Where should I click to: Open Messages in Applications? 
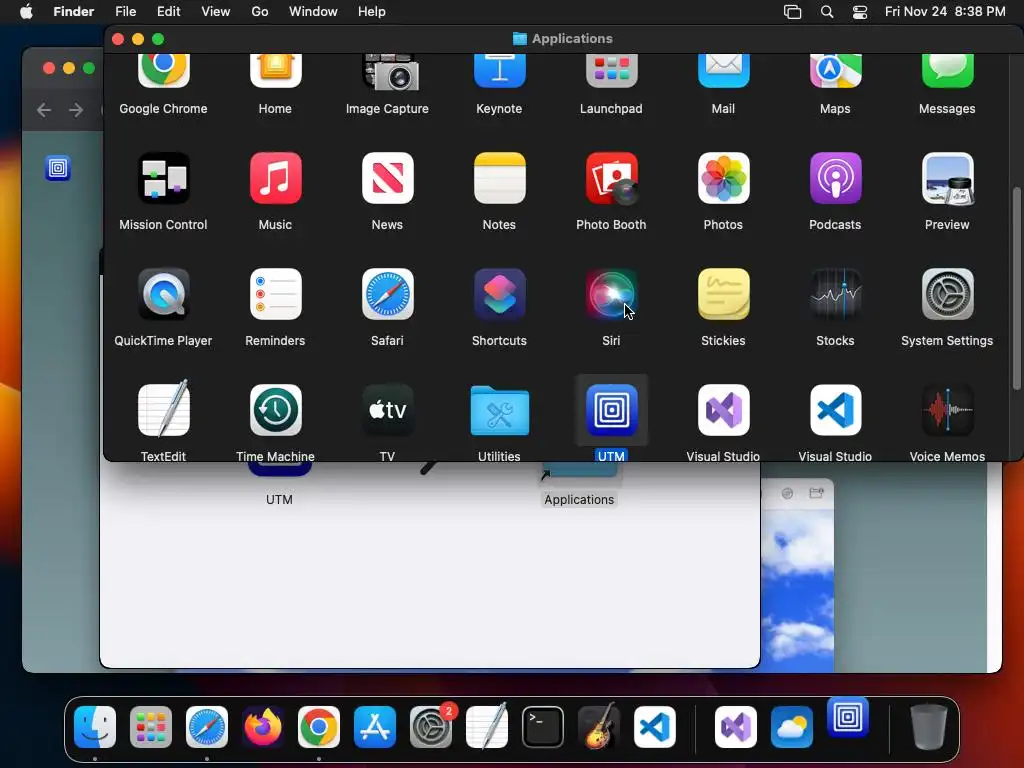coord(948,71)
